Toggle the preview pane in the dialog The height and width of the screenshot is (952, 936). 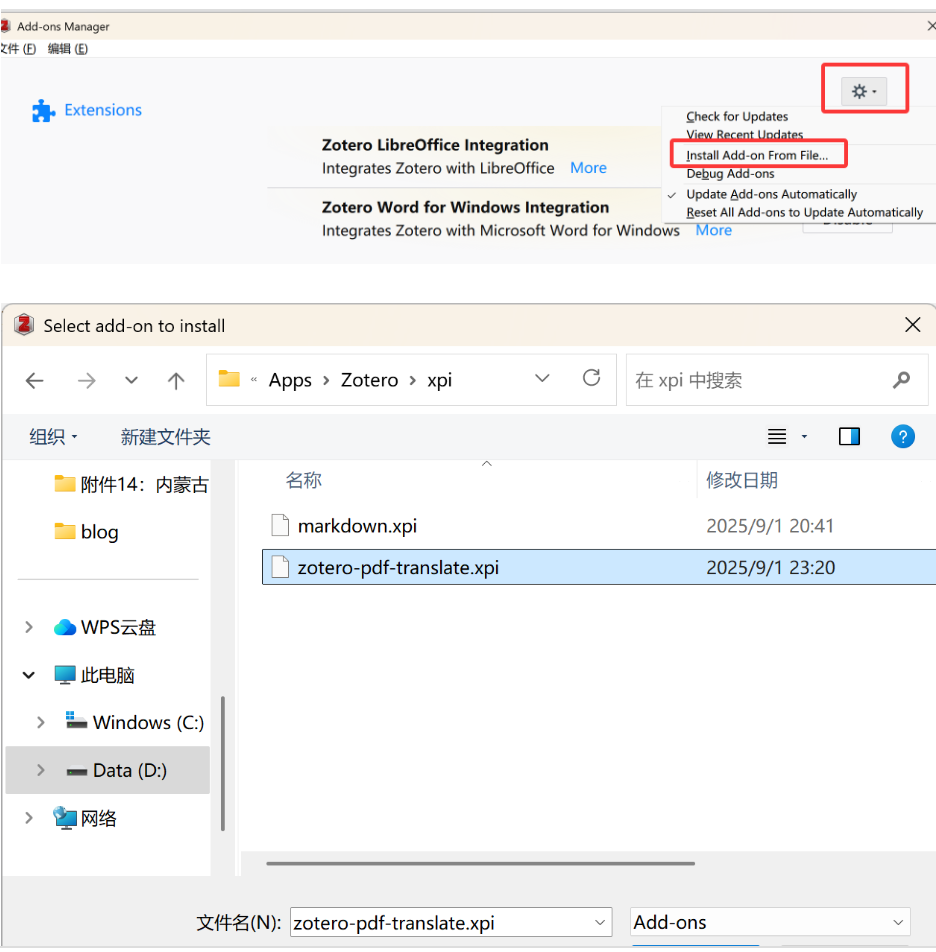pyautogui.click(x=849, y=436)
